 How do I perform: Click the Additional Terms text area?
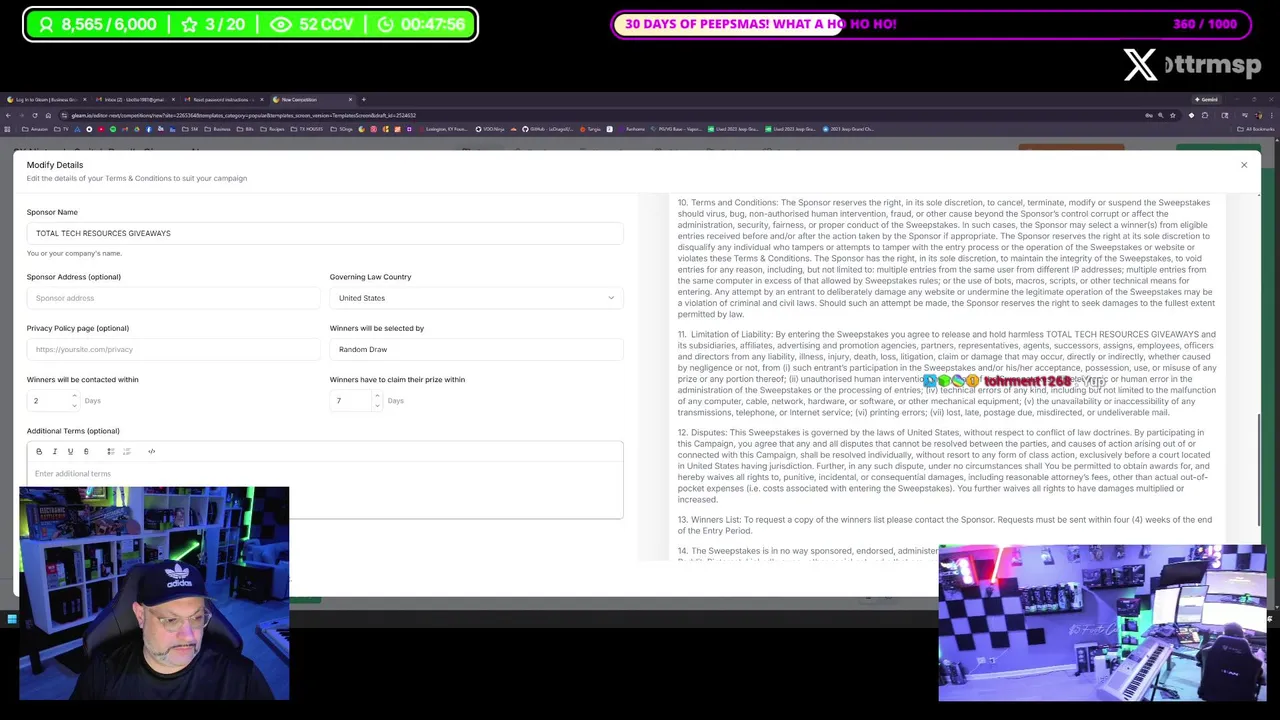[x=325, y=489]
